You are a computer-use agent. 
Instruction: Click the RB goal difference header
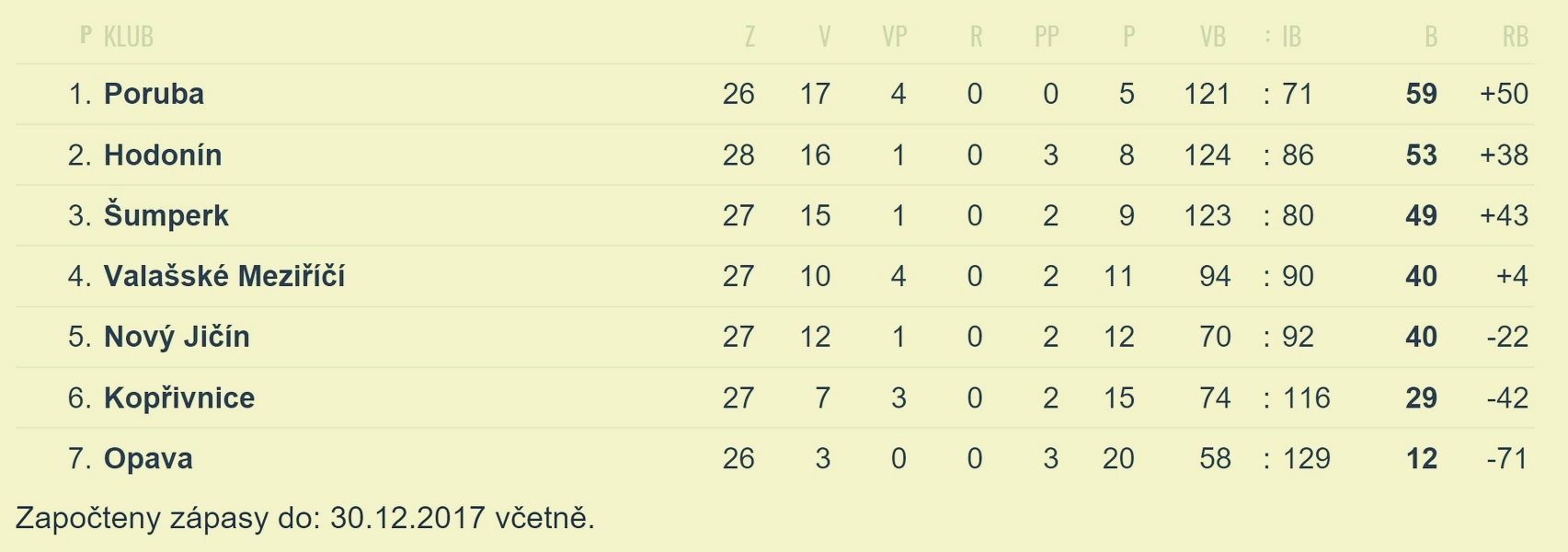click(x=1515, y=37)
